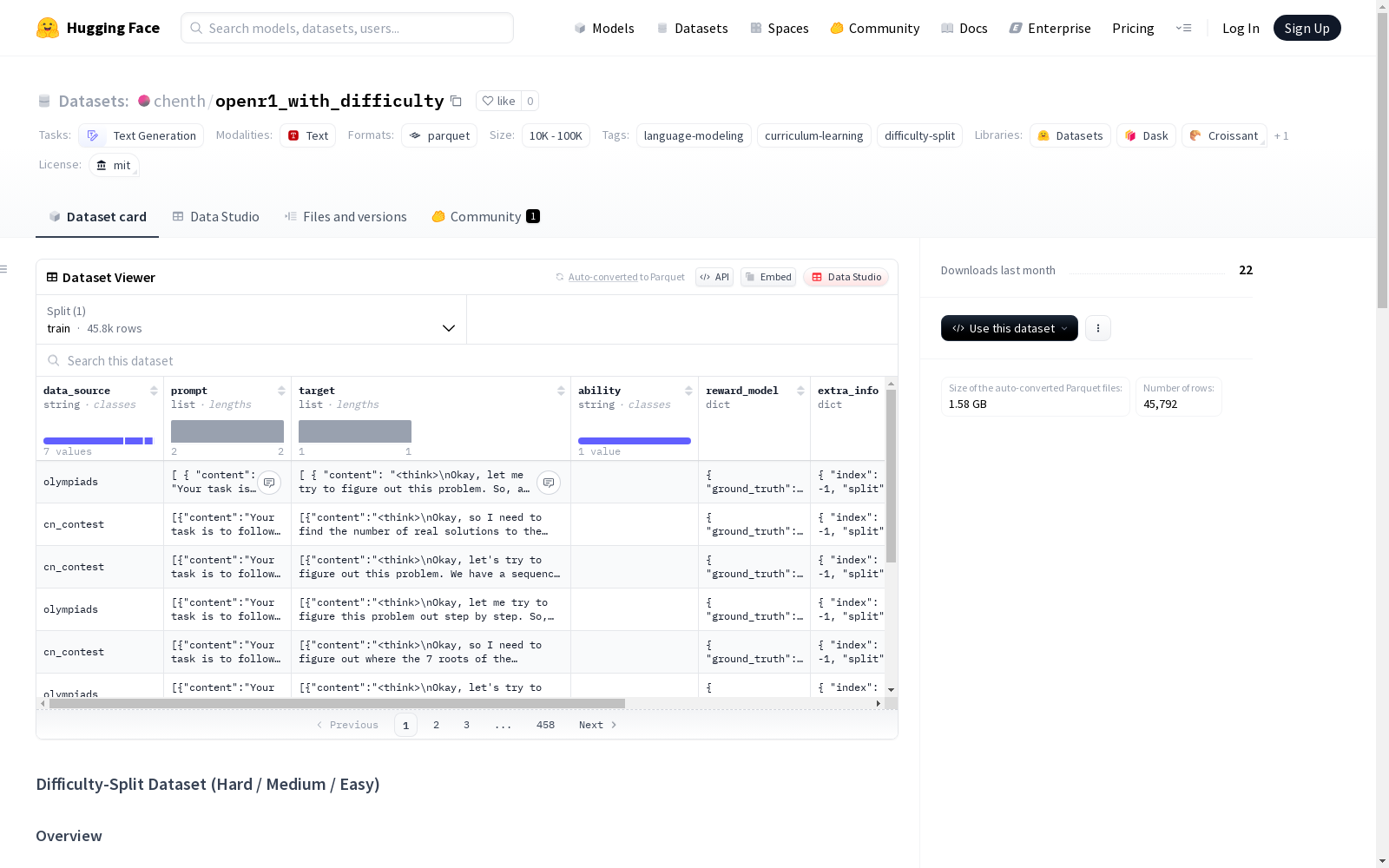
Task: Click the search models, datasets, users field
Action: (347, 28)
